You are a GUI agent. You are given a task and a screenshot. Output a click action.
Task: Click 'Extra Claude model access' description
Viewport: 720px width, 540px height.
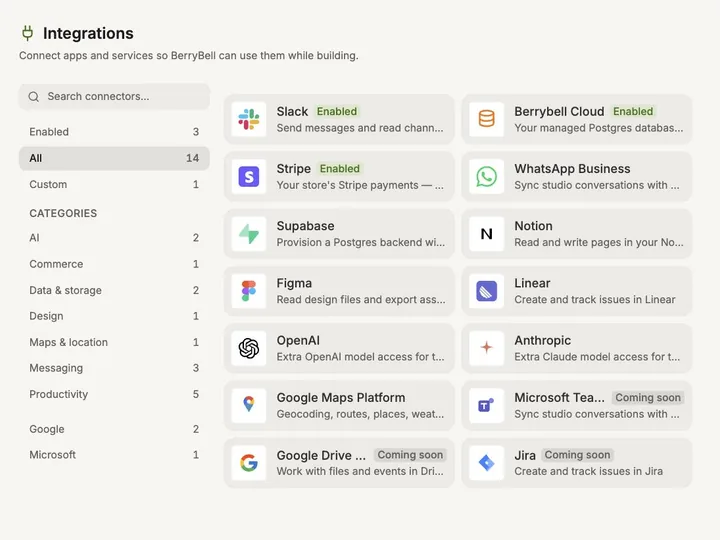click(x=597, y=357)
